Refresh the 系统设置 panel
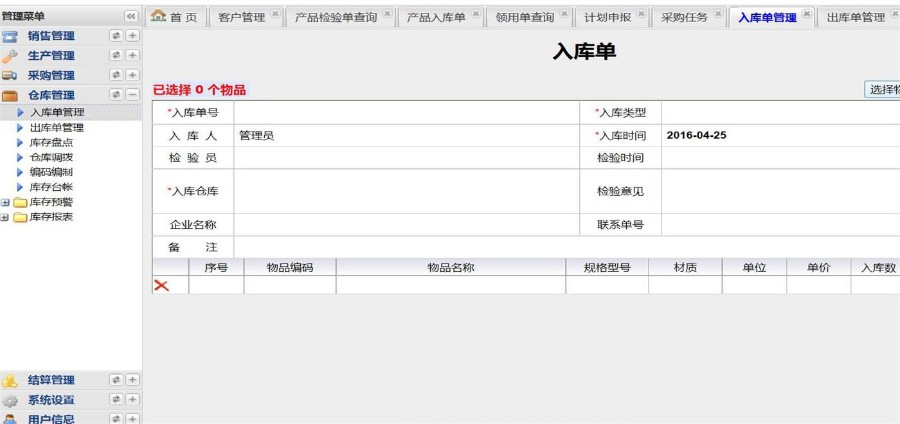The width and height of the screenshot is (900, 424). pos(116,399)
